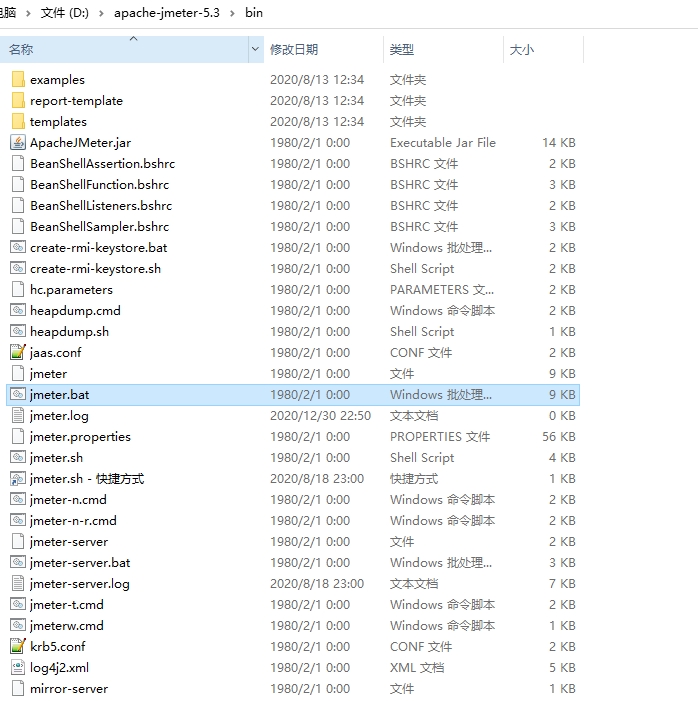The image size is (698, 701).
Task: Select the jmeter-server file name
Action: pyautogui.click(x=69, y=542)
